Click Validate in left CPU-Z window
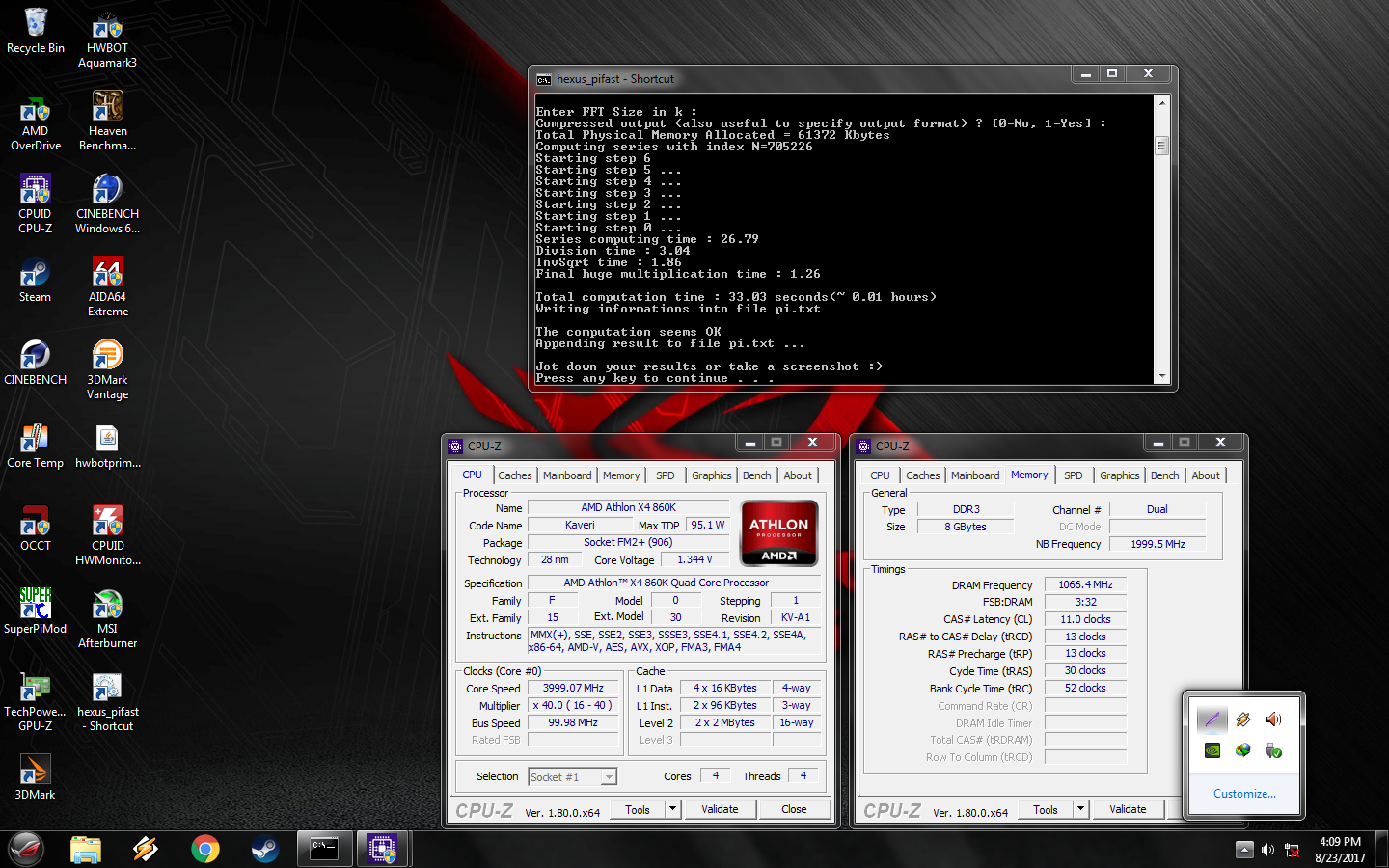Screen dimensions: 1389x868 pos(720,809)
